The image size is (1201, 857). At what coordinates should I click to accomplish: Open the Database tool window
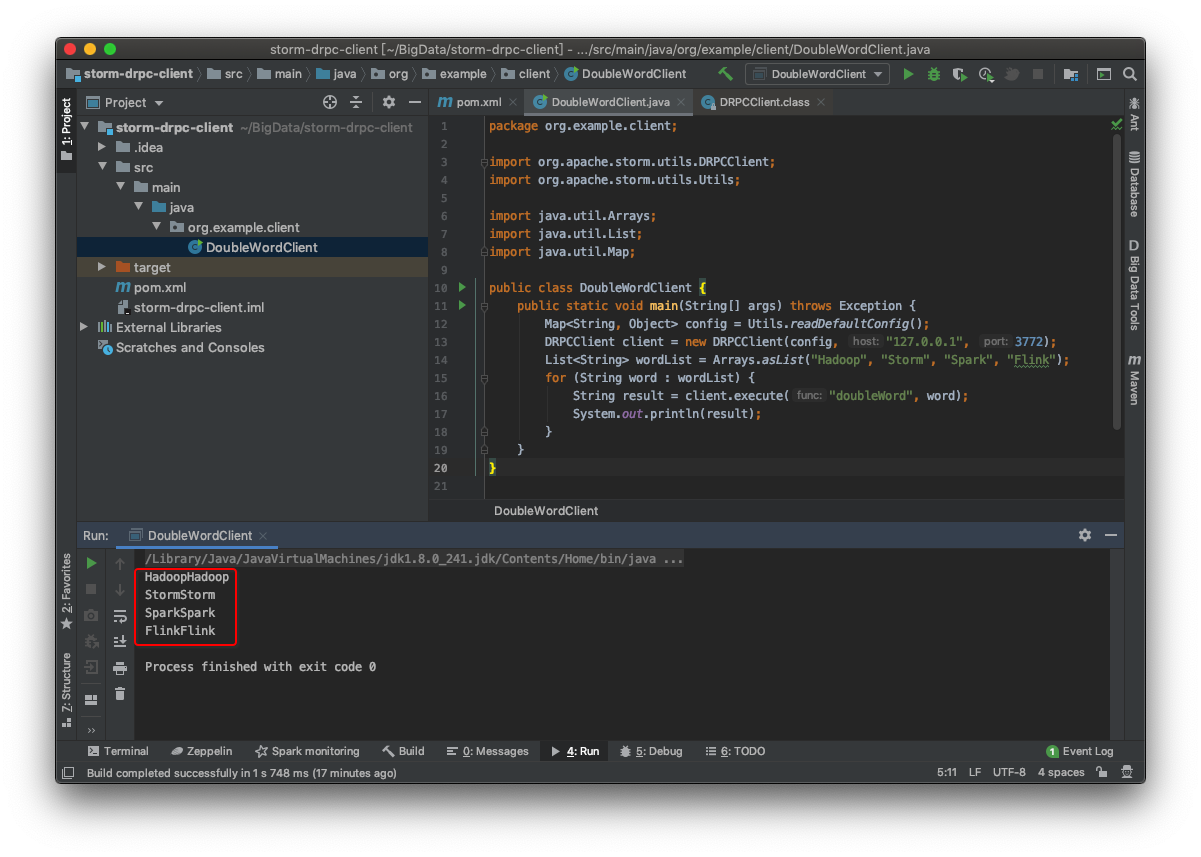tap(1134, 184)
